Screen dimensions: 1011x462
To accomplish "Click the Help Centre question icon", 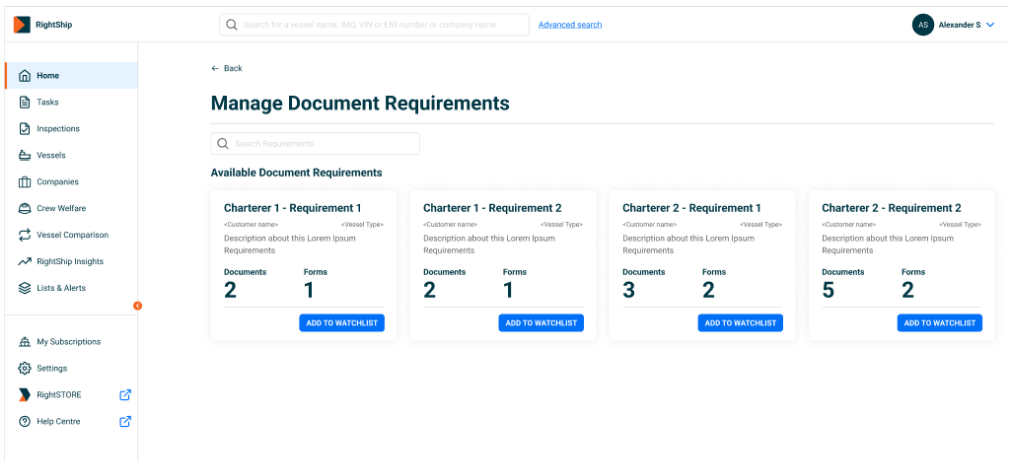I will click(x=25, y=421).
